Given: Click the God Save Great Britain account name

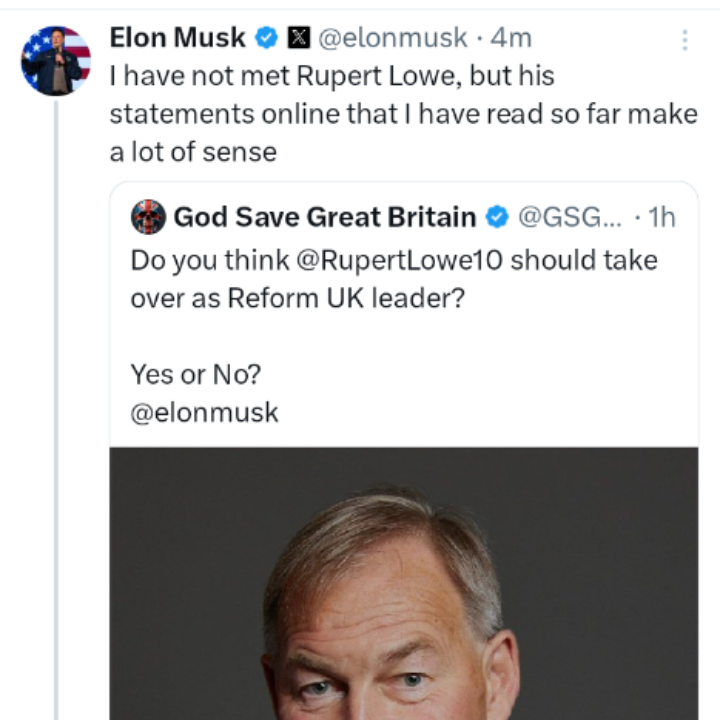Looking at the screenshot, I should pos(325,216).
